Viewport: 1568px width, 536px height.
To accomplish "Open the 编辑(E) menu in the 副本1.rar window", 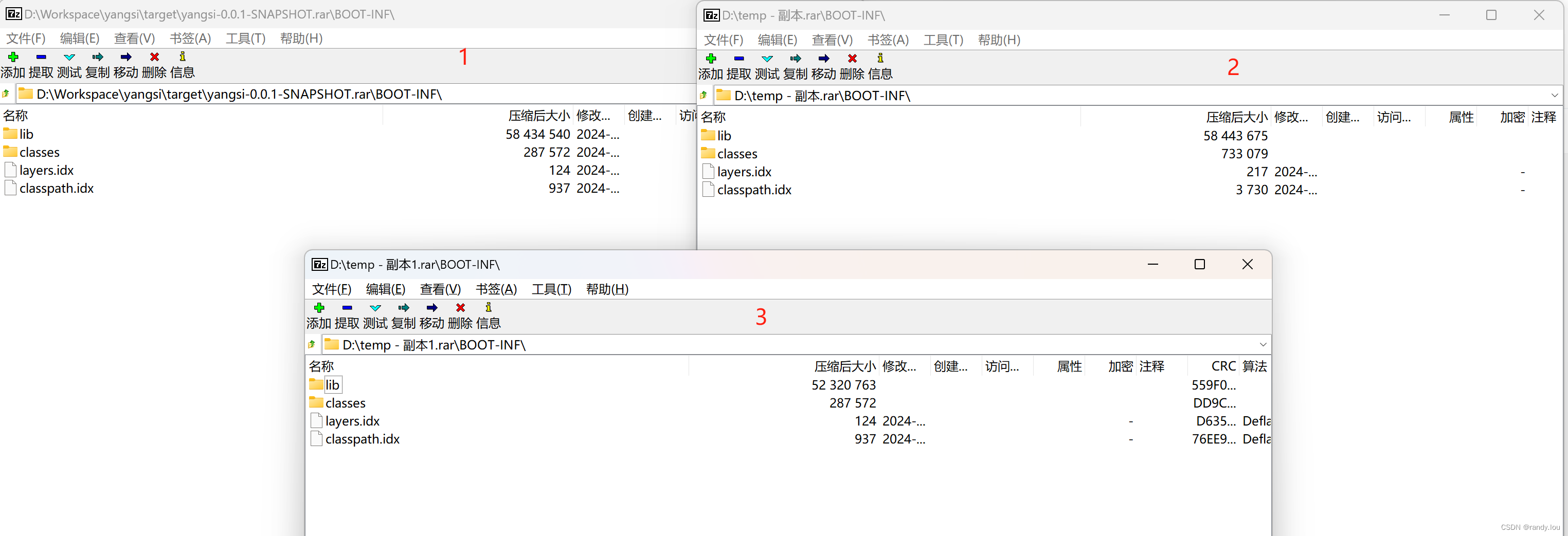I will 385,290.
